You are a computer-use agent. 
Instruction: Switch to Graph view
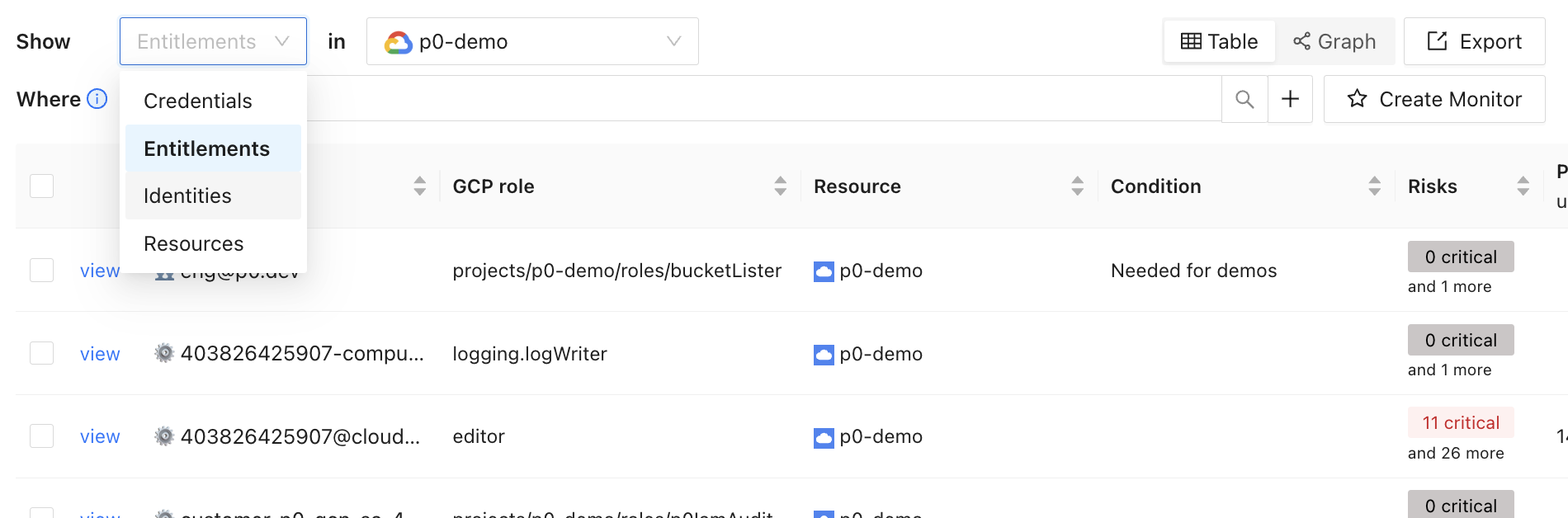(x=1334, y=41)
